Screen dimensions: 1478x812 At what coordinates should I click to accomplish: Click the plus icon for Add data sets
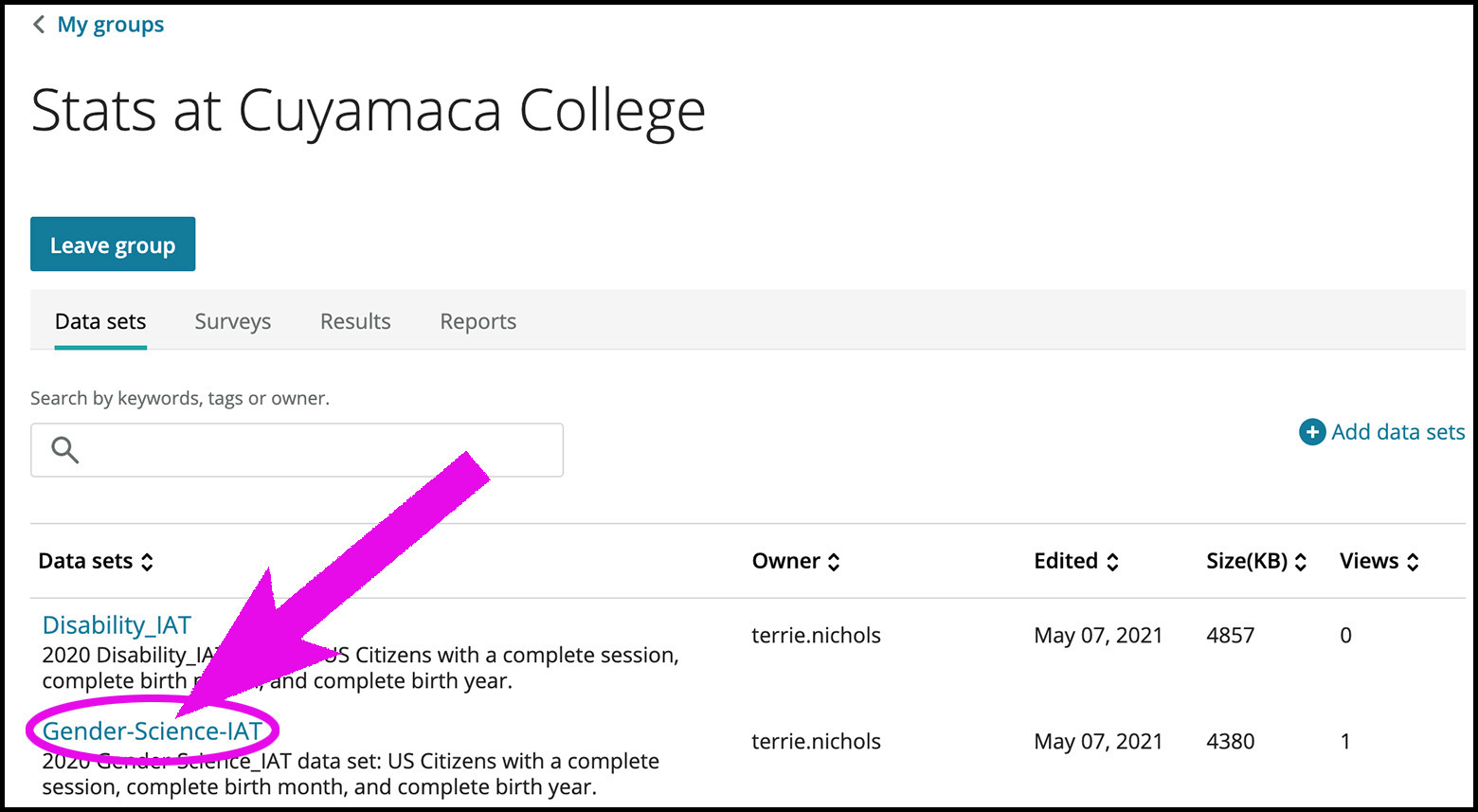(1312, 432)
